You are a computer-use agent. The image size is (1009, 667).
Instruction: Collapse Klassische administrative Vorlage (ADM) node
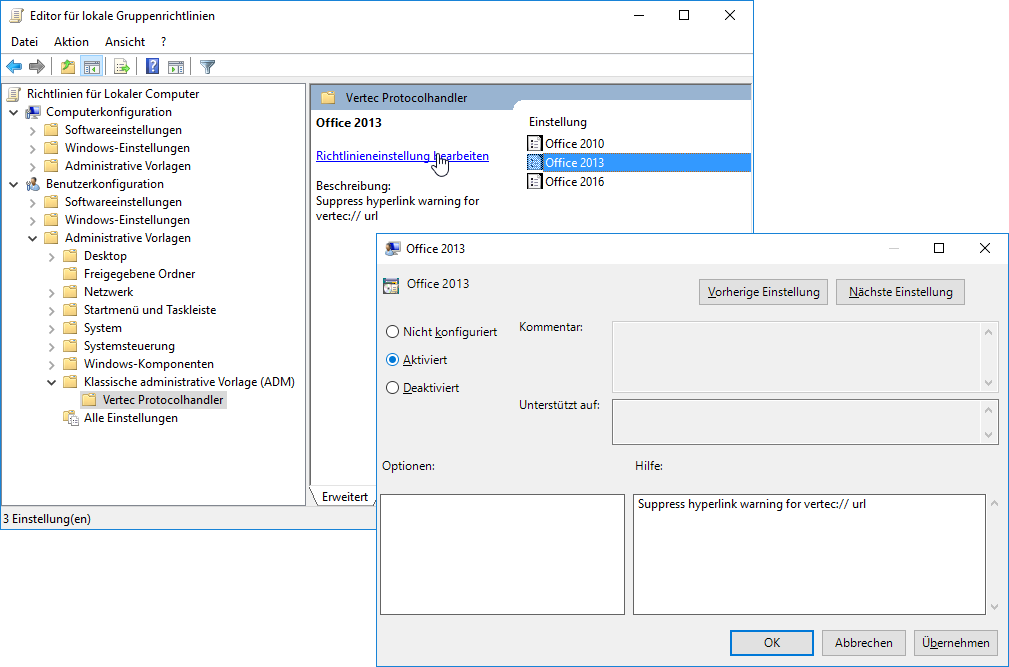point(52,382)
